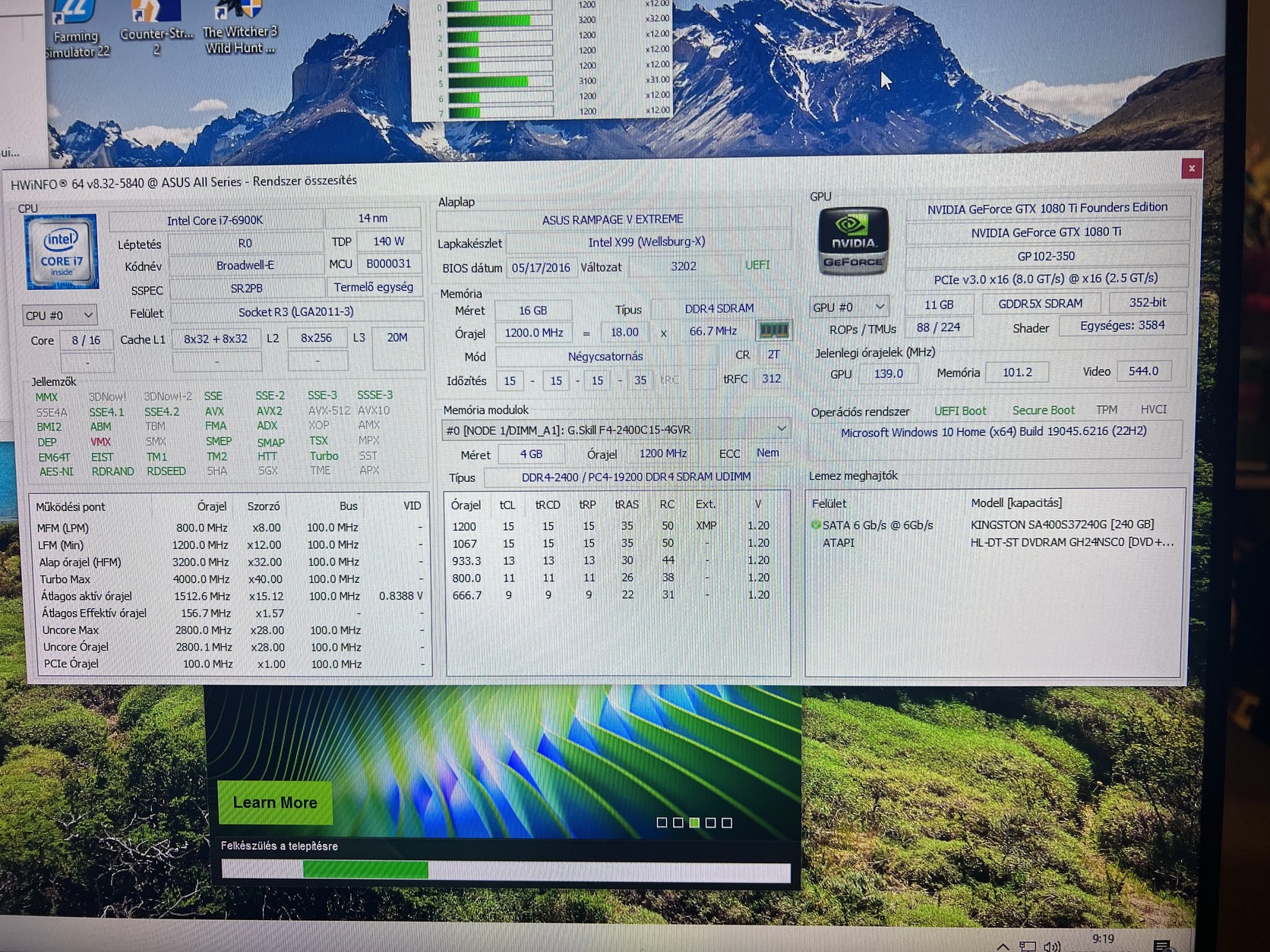Viewport: 1270px width, 952px height.
Task: Click the SR2PB SSPEC value
Action: tap(246, 288)
